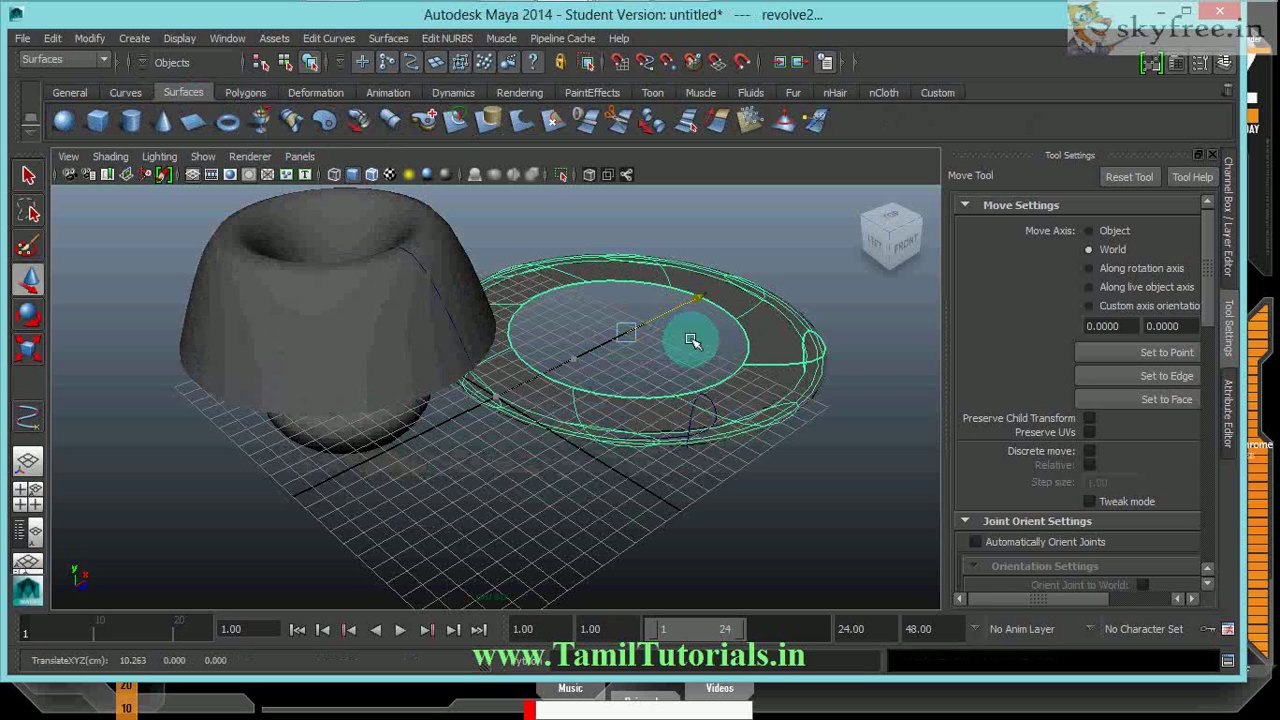Enable Preserve UVs checkbox

1089,432
